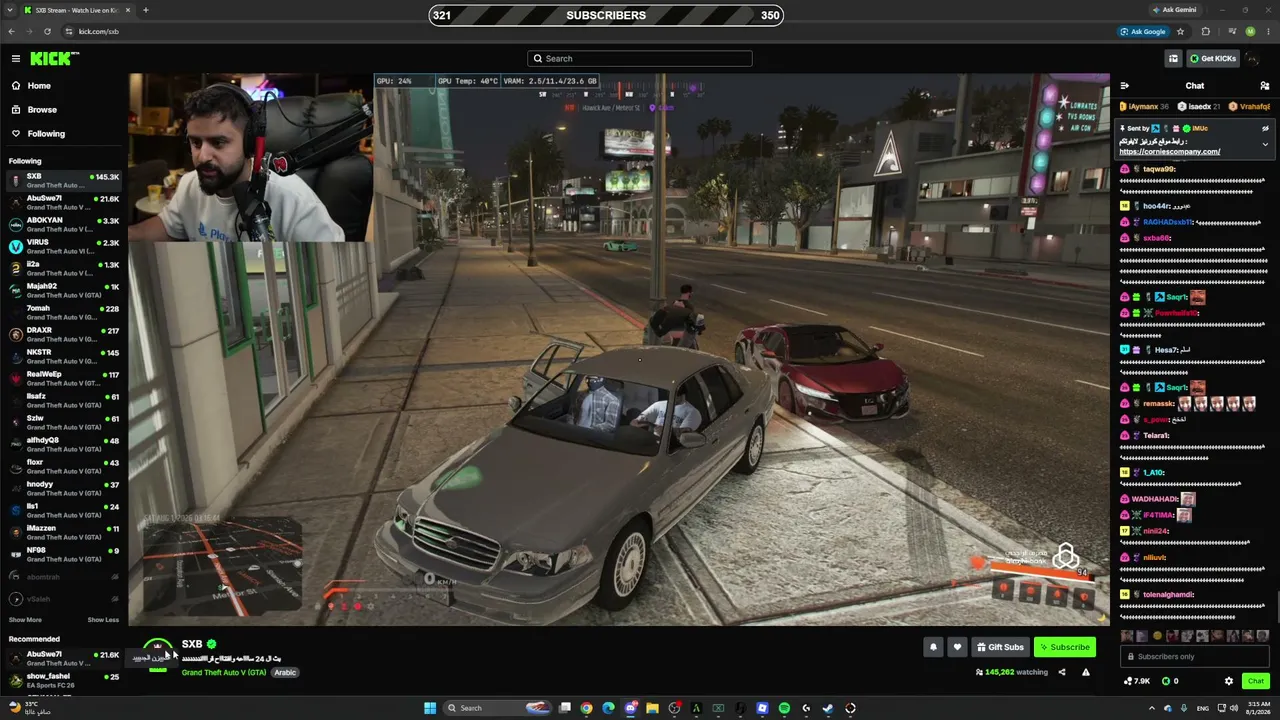Hide the pinned chat message
The image size is (1280, 720).
[1265, 128]
